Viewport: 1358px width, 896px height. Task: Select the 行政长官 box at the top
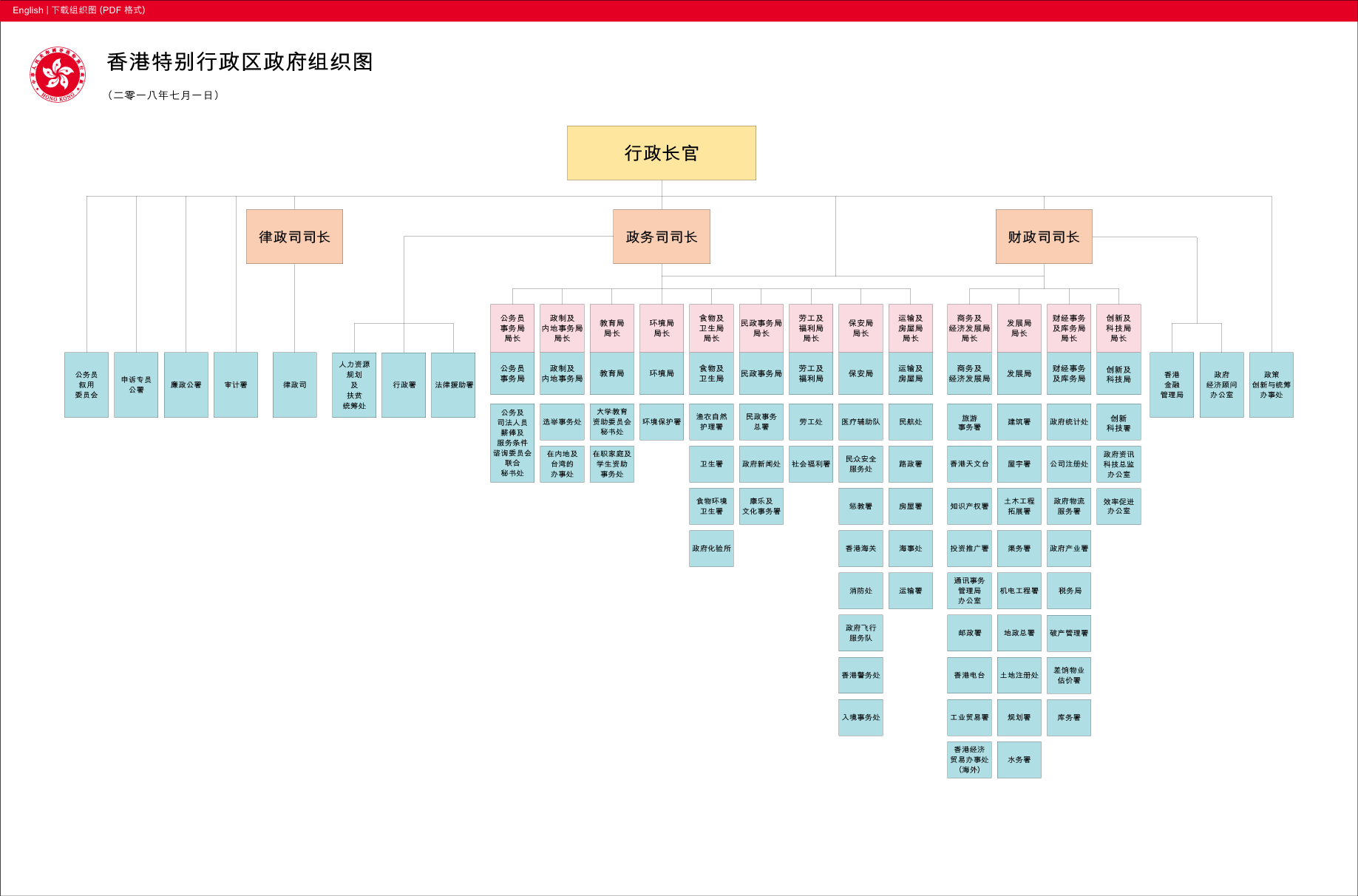pyautogui.click(x=661, y=152)
